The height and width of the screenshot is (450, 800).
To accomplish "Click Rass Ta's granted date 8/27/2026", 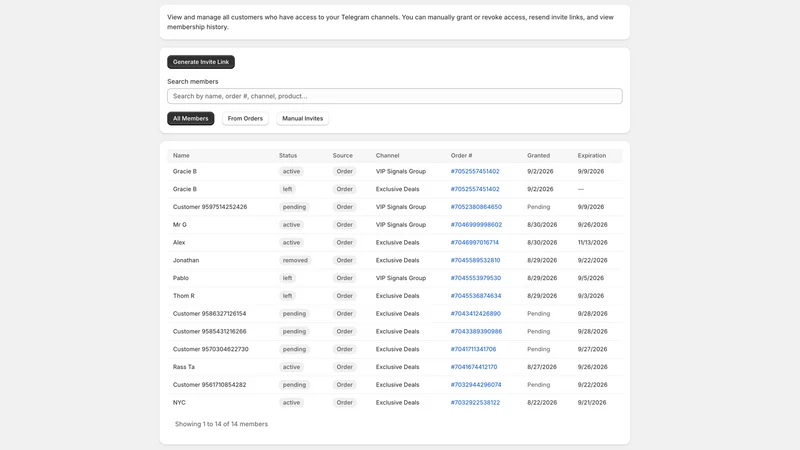I will (x=542, y=367).
